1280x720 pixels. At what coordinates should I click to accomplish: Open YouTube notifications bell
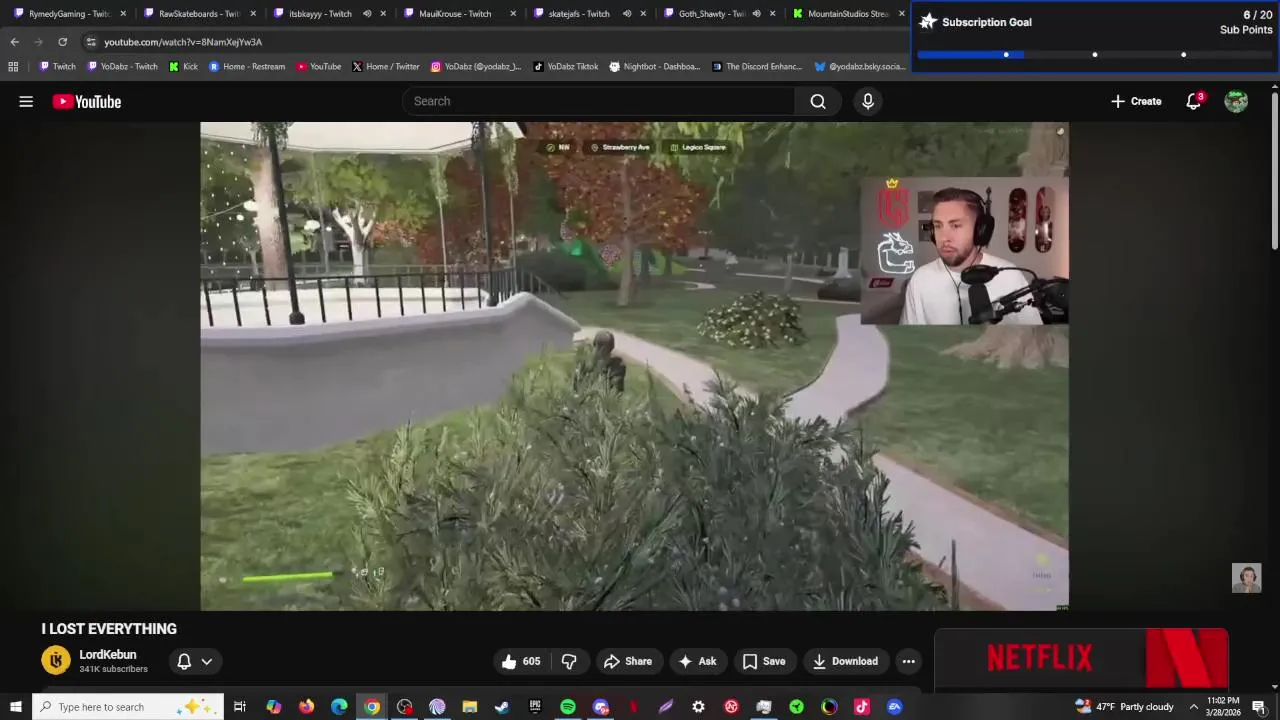coord(1193,101)
